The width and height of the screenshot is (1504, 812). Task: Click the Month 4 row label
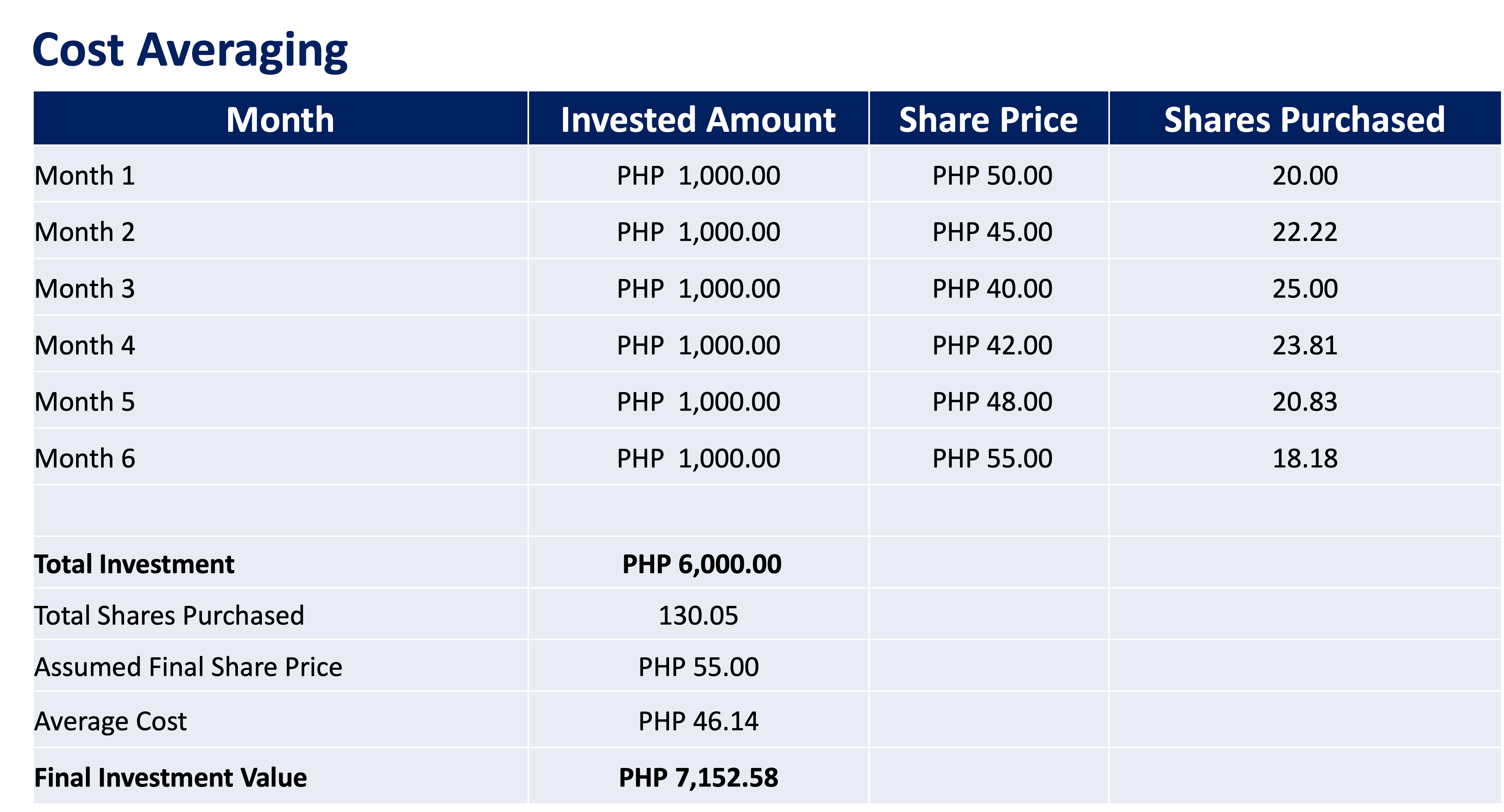pyautogui.click(x=85, y=345)
